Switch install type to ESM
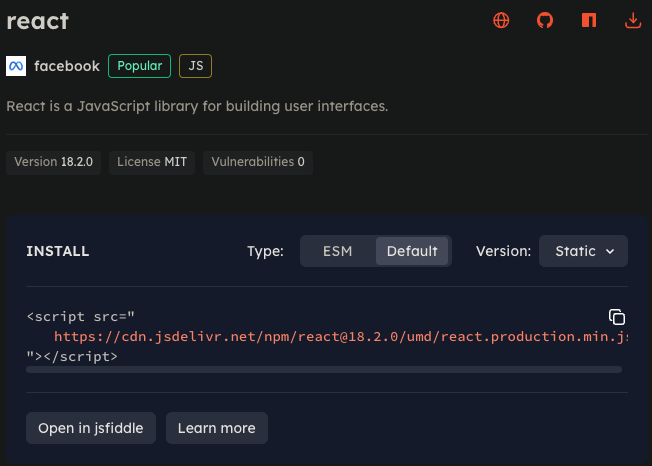 tap(337, 251)
